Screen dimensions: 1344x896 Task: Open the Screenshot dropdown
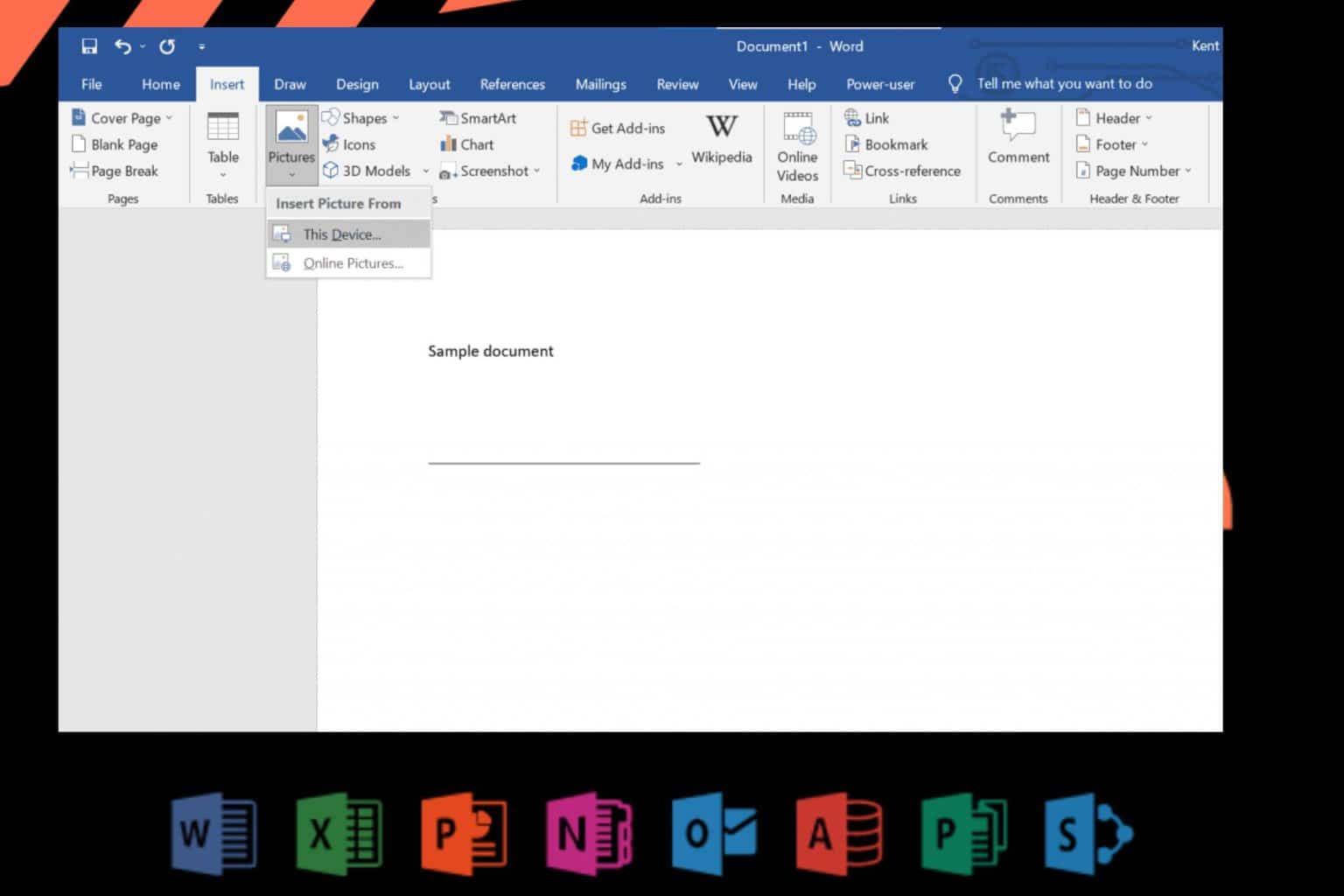pos(490,171)
